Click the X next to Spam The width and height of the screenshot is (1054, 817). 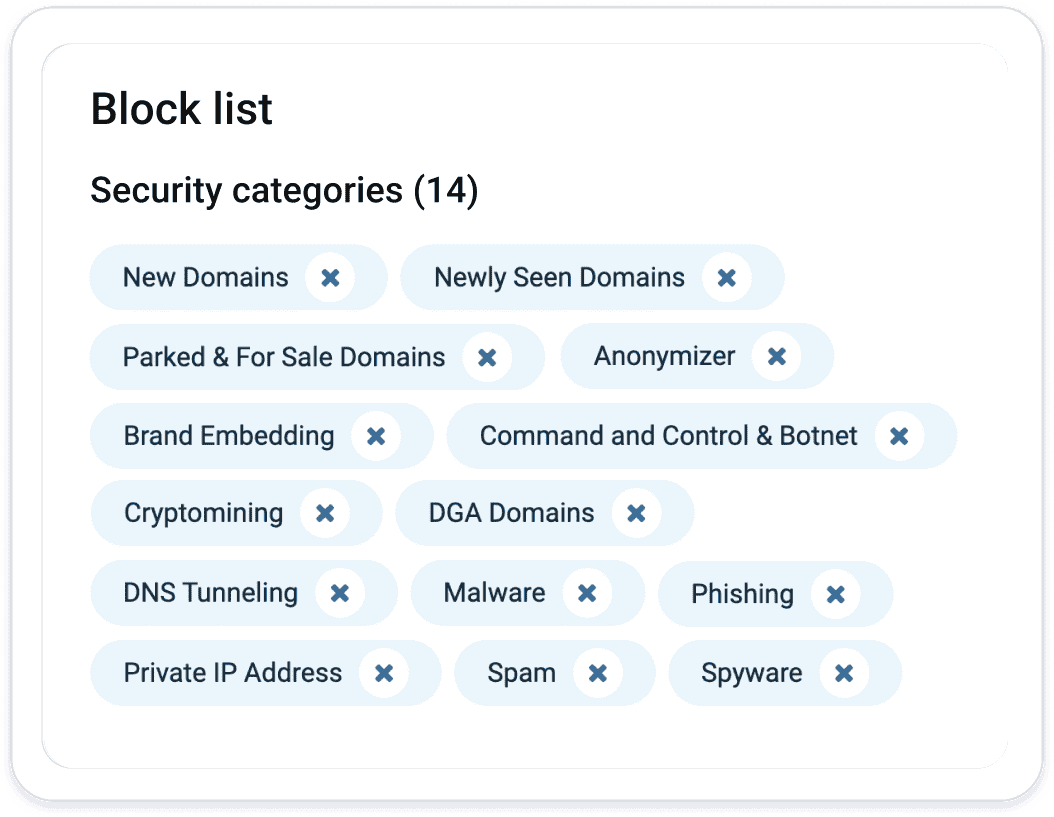(598, 672)
